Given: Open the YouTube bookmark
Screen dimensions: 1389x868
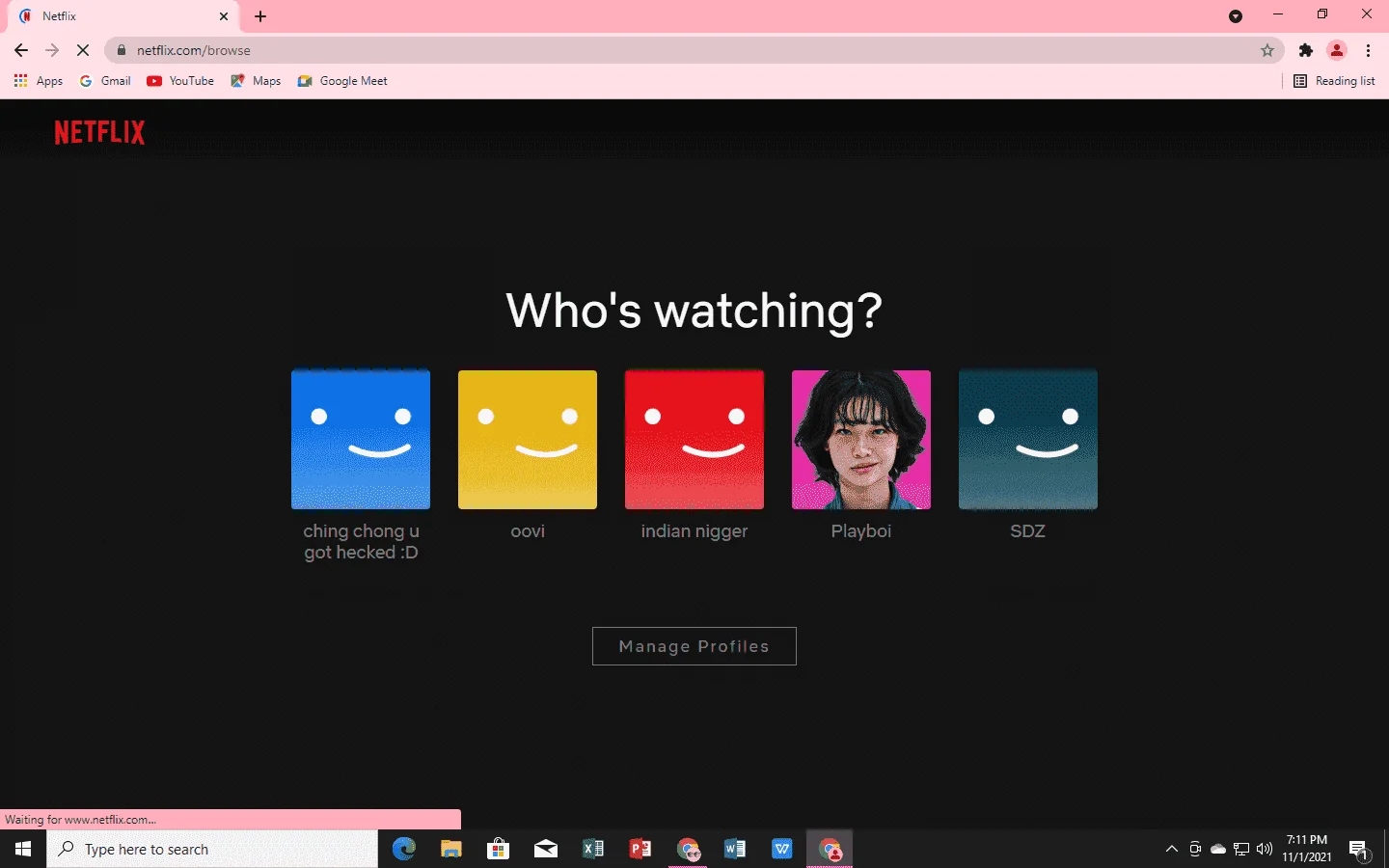Looking at the screenshot, I should point(180,81).
